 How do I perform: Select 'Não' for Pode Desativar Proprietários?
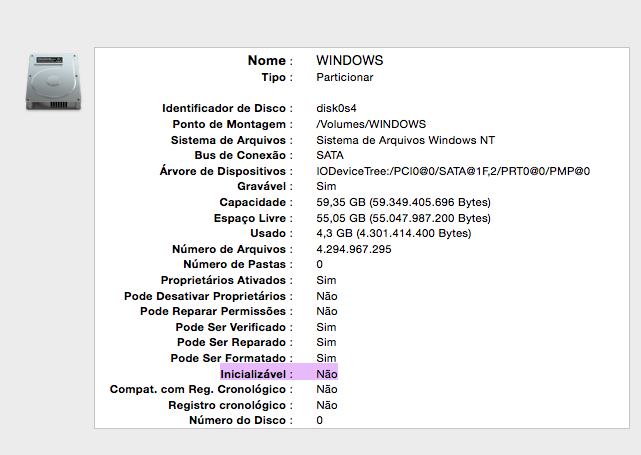click(x=327, y=296)
